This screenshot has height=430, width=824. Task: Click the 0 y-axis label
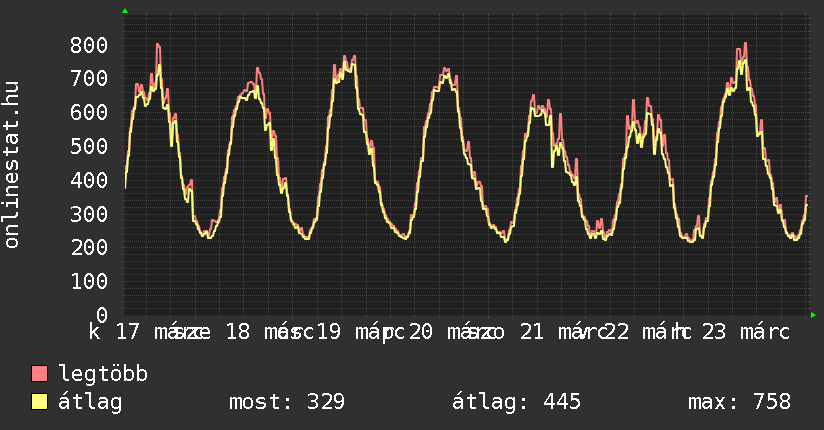[x=101, y=315]
